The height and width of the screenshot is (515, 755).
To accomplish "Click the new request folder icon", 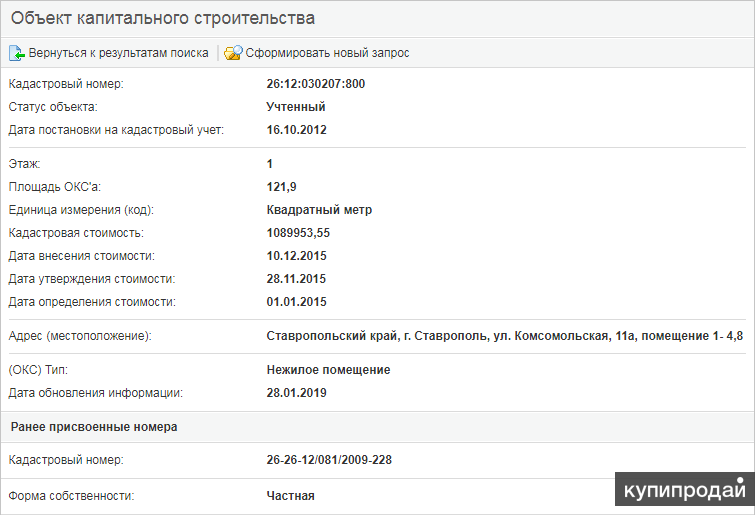I will 233,53.
